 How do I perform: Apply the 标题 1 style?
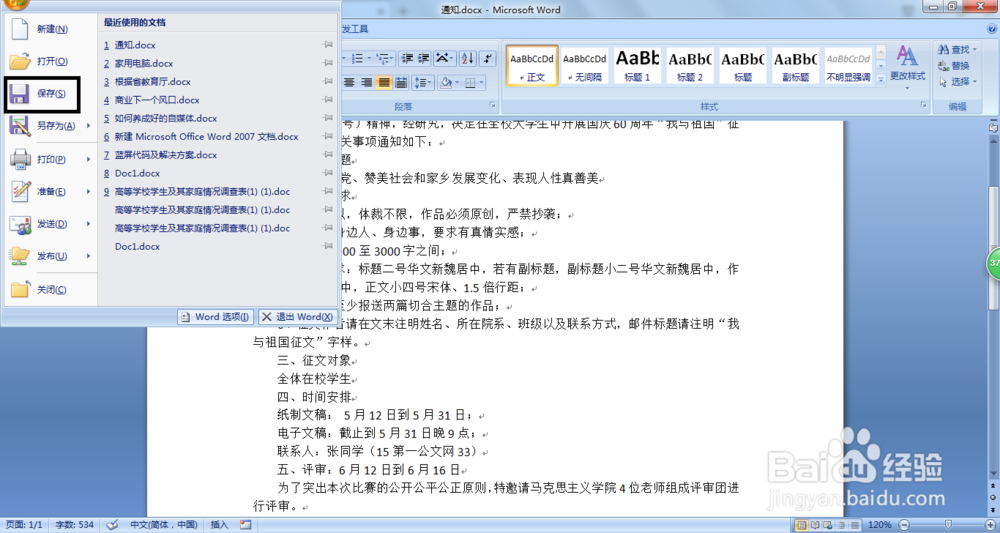coord(637,64)
